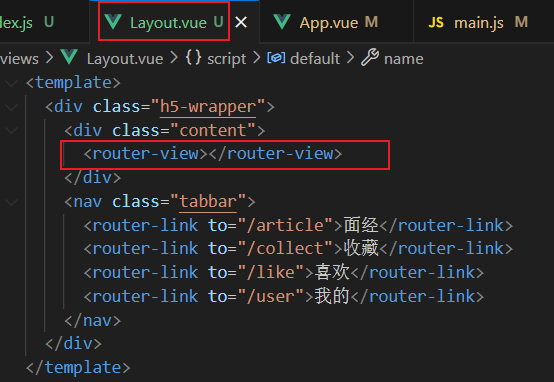Click the JS icon on main.js tab

pos(436,23)
